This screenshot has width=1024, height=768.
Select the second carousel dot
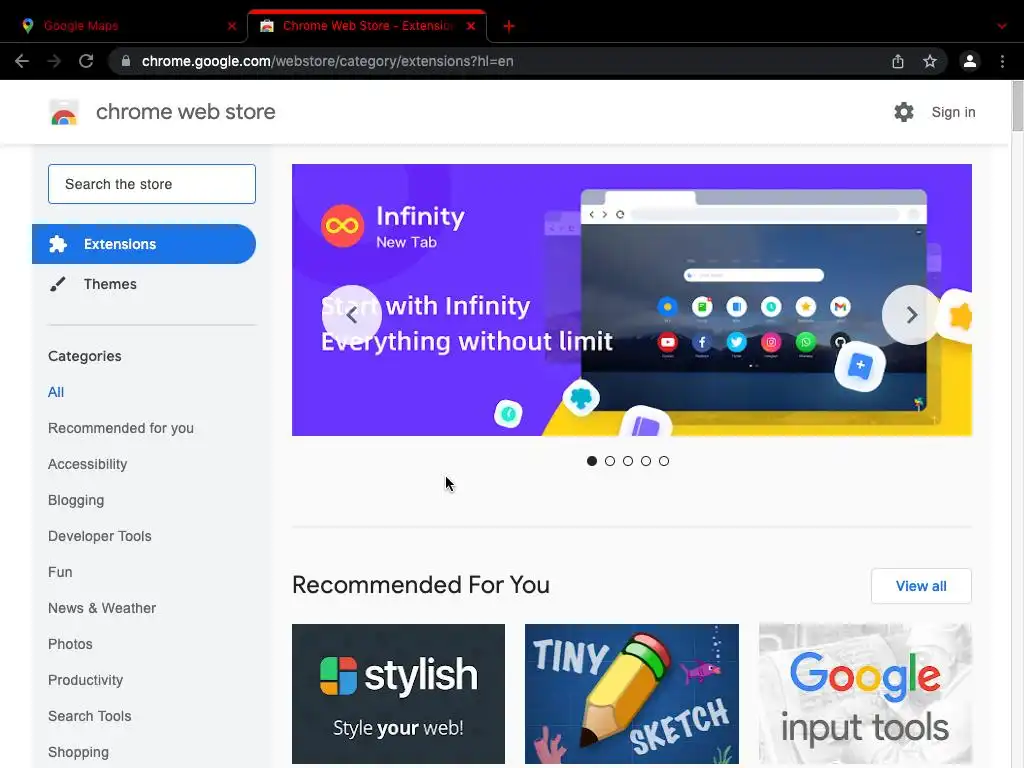click(610, 461)
